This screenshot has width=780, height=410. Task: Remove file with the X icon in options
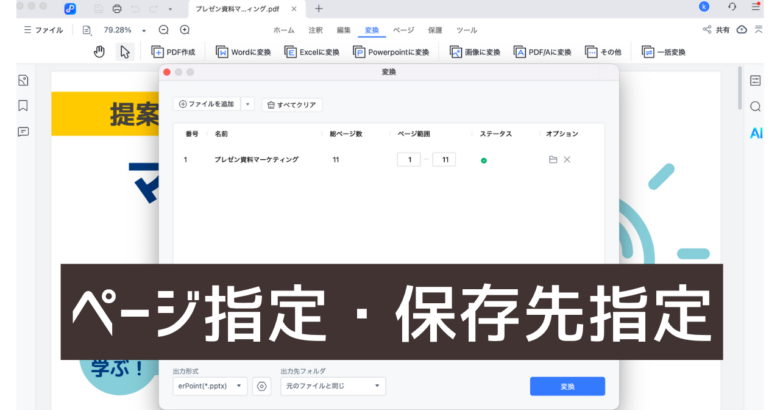567,160
